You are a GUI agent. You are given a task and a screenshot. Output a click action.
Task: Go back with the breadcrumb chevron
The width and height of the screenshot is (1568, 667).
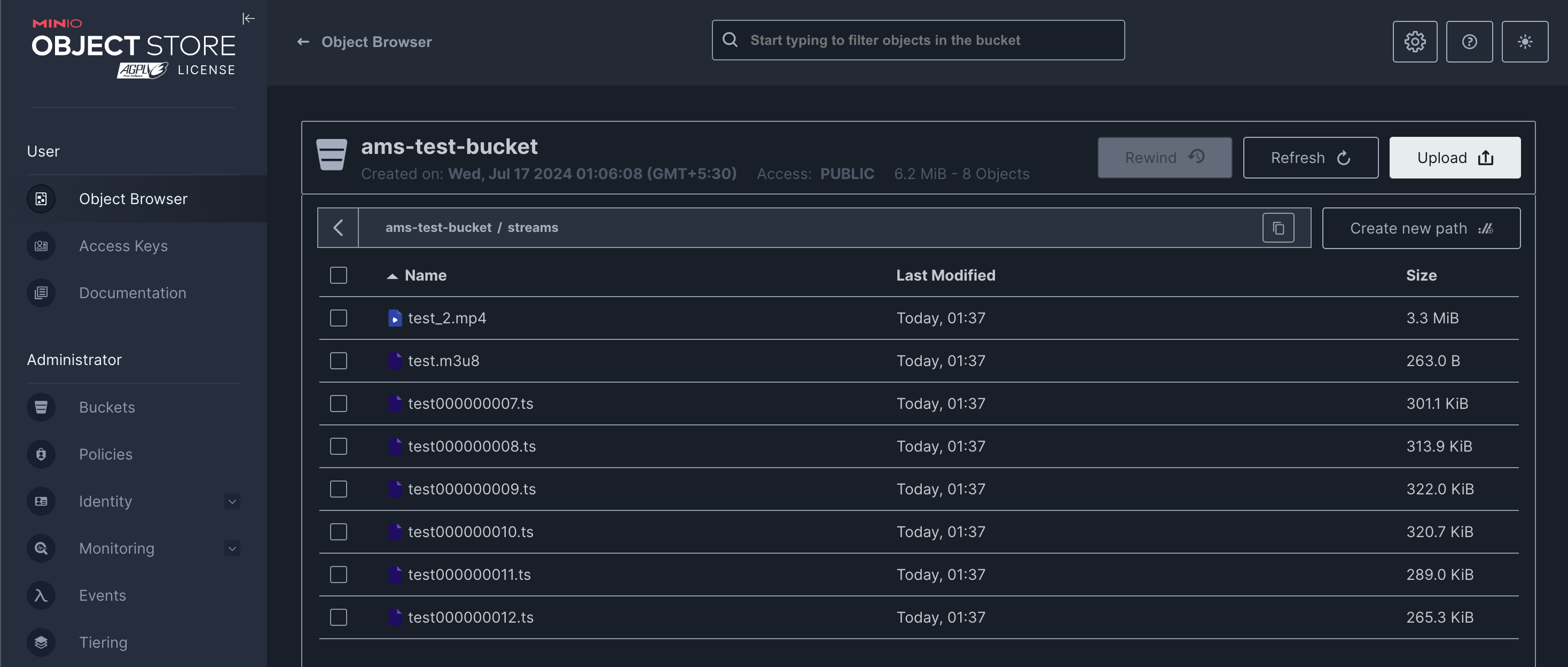point(338,228)
